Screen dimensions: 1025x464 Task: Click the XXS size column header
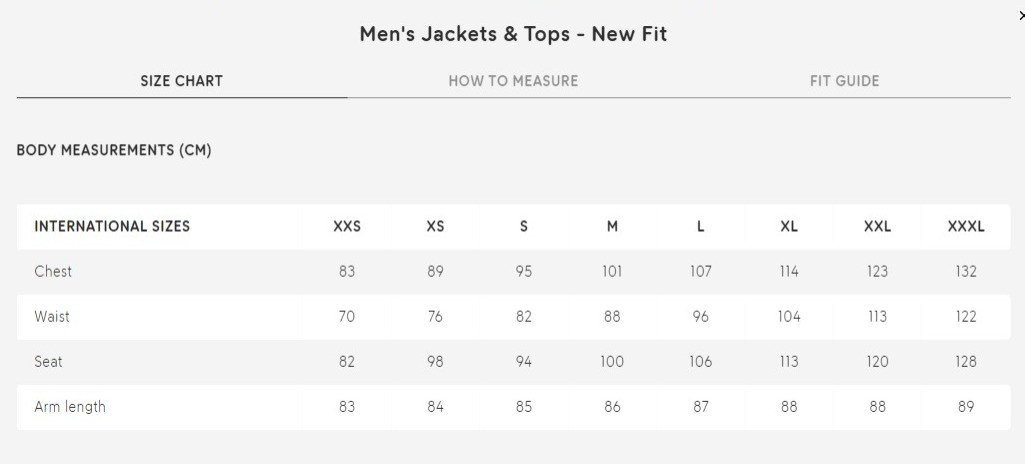pos(347,227)
